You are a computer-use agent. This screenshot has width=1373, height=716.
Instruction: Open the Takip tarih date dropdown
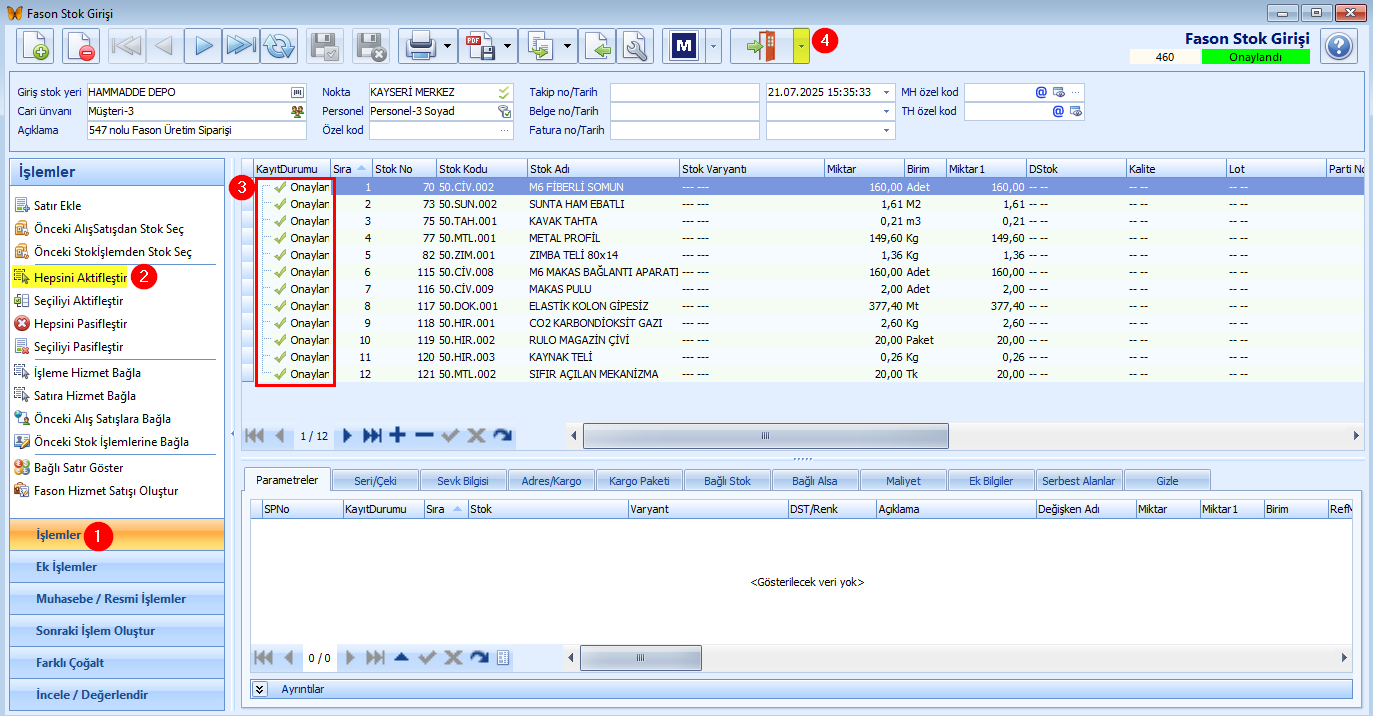pos(887,92)
